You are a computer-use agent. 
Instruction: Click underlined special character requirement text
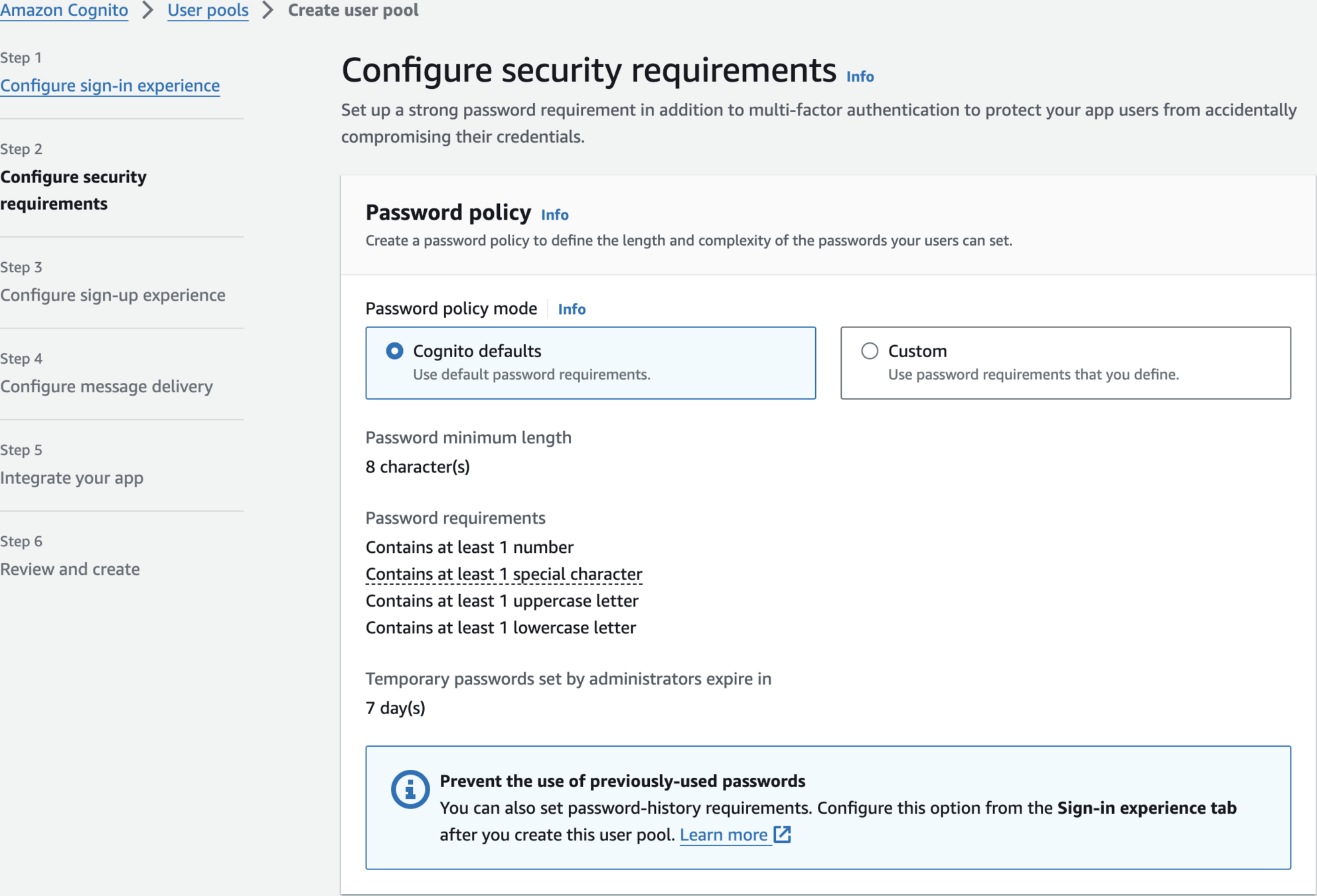(x=504, y=574)
